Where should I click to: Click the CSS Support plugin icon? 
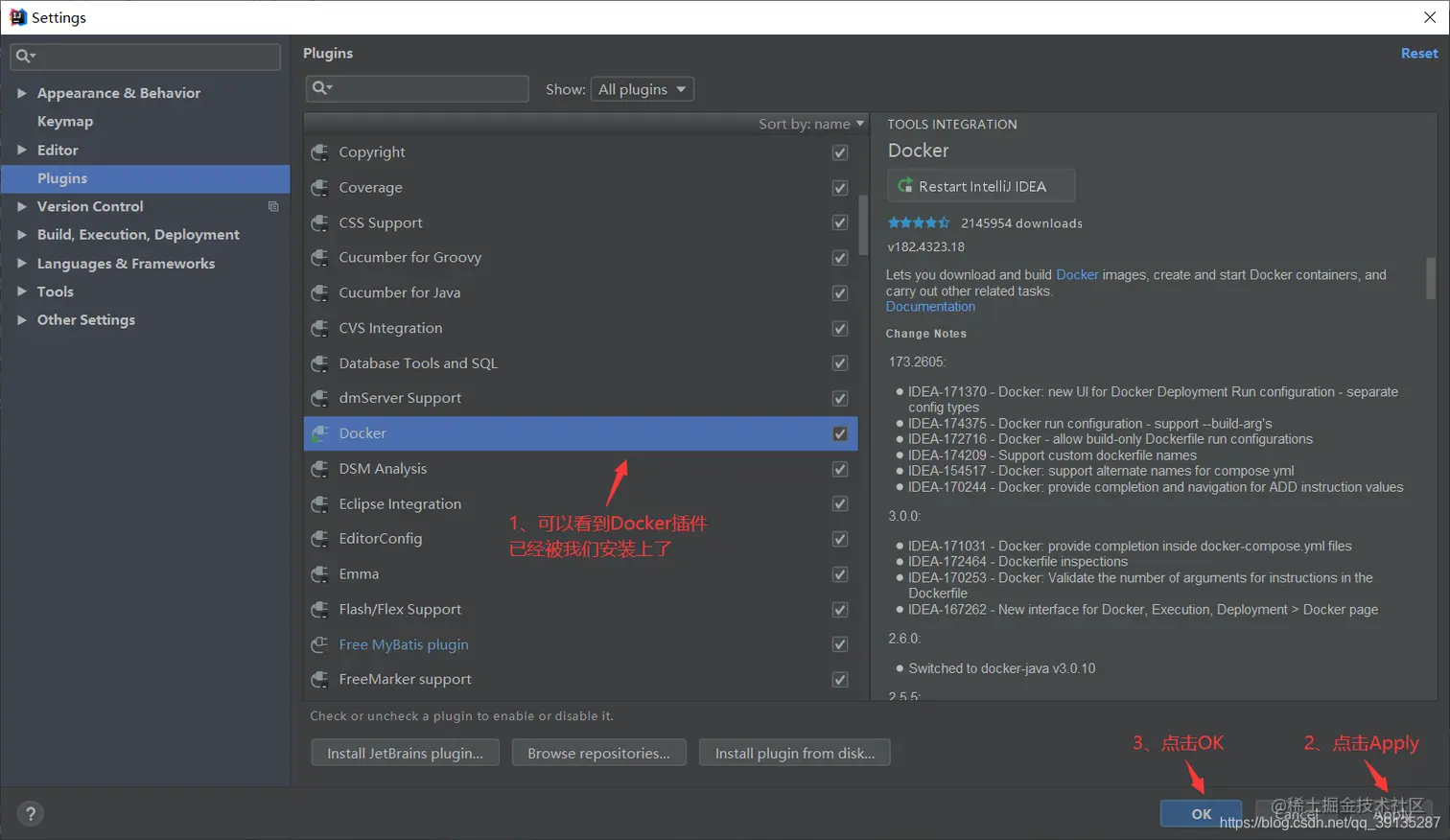(319, 222)
